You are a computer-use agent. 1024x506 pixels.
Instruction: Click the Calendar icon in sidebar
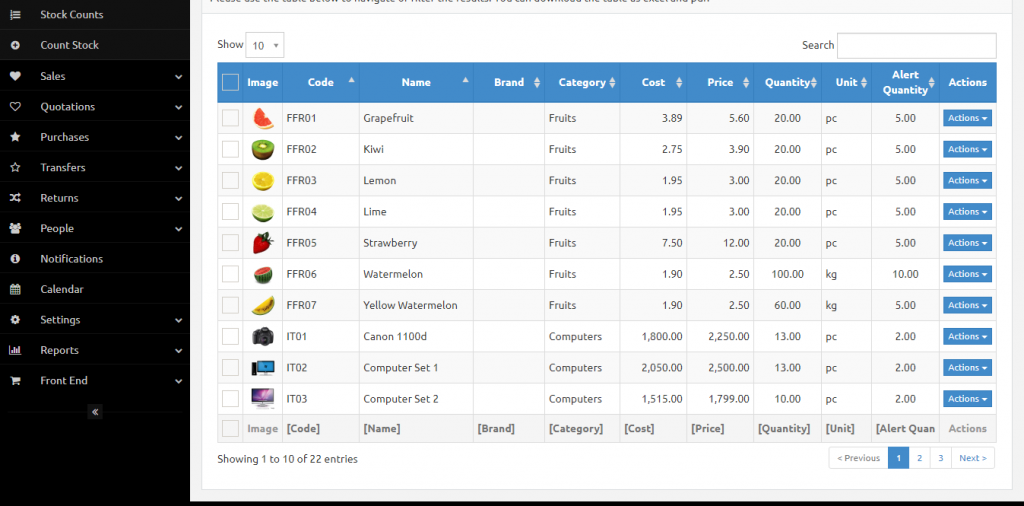coord(15,289)
